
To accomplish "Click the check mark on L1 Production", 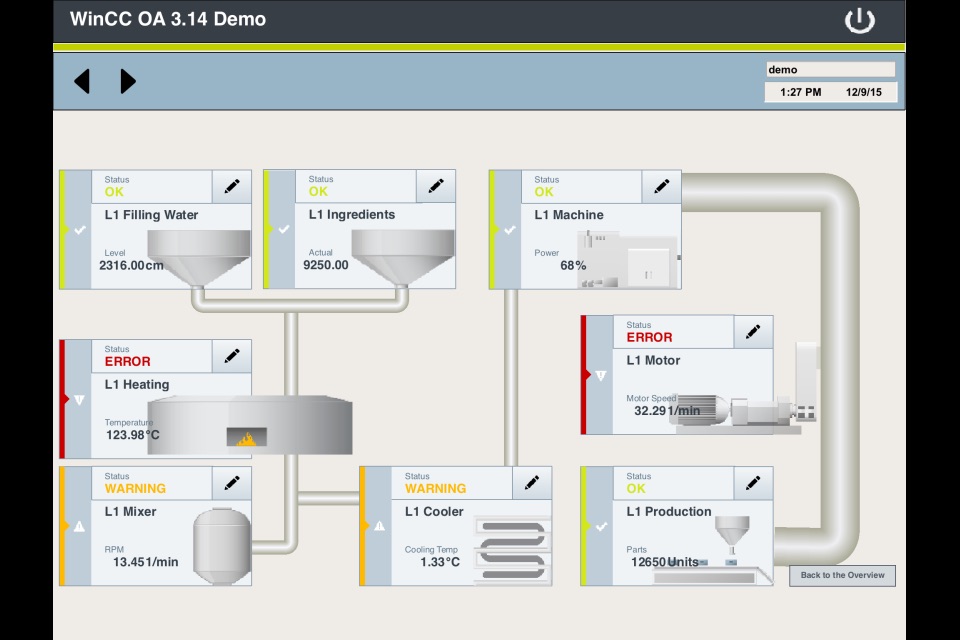I will click(601, 527).
